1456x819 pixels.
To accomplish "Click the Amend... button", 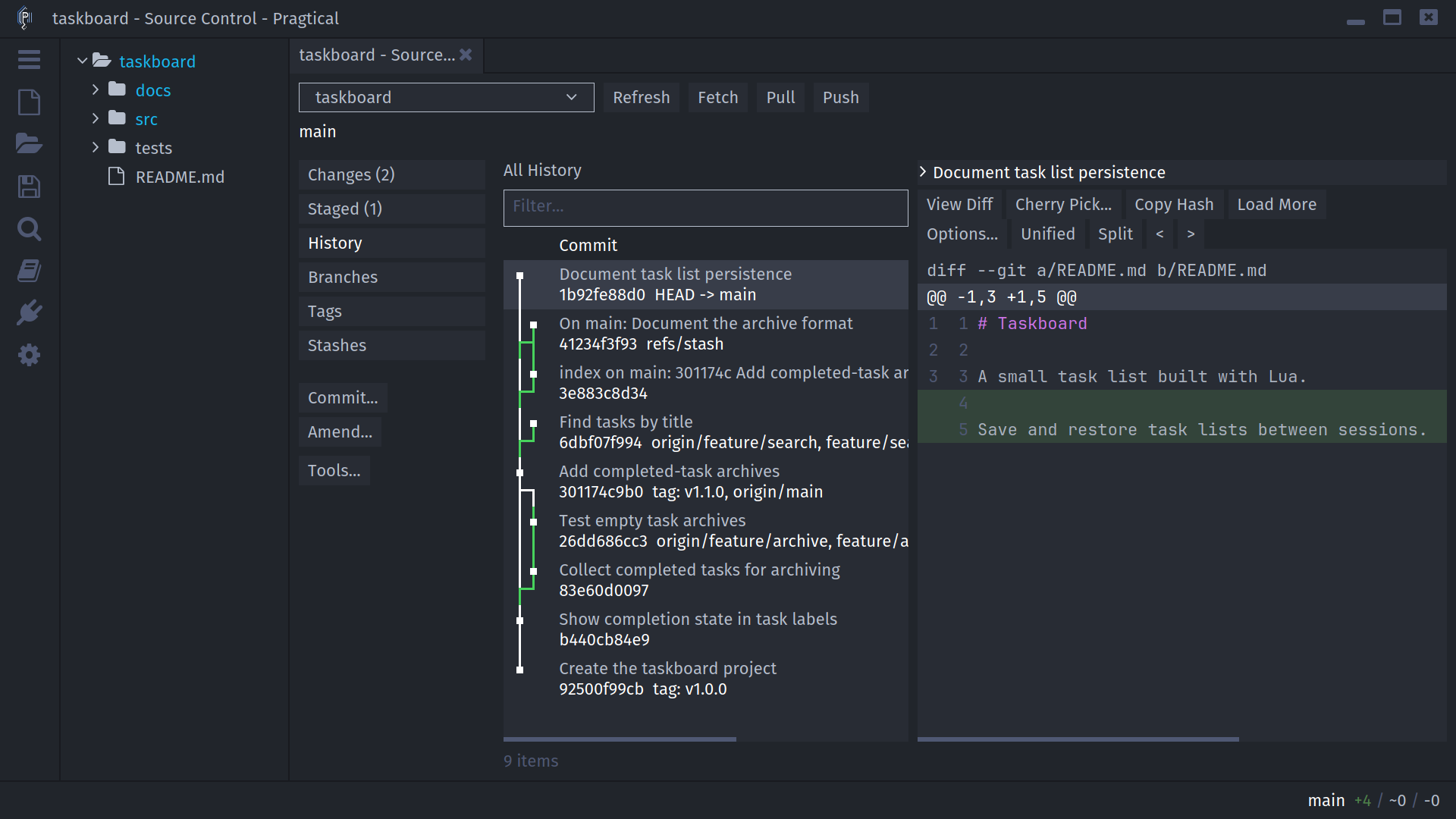I will (340, 431).
